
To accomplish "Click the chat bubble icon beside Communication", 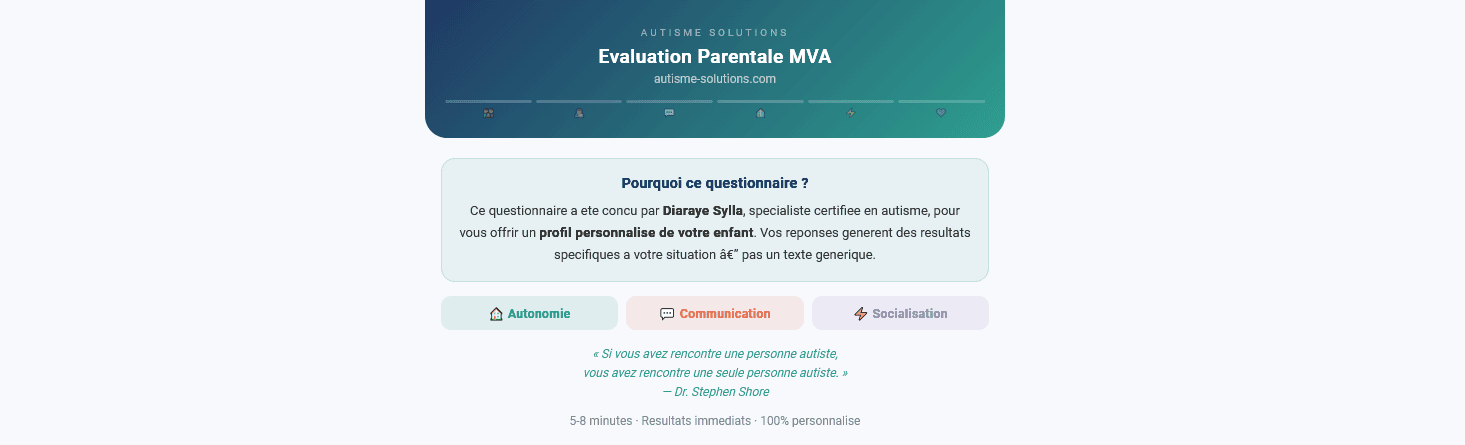I will (667, 314).
